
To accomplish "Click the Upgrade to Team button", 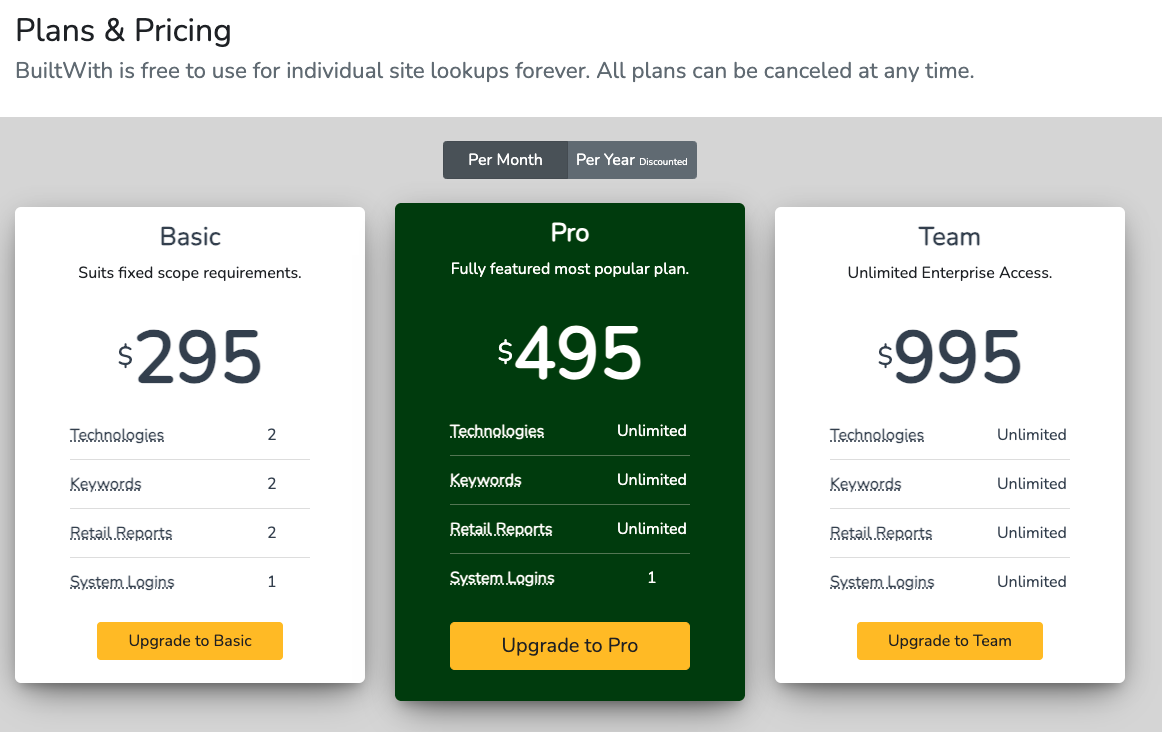I will (950, 641).
